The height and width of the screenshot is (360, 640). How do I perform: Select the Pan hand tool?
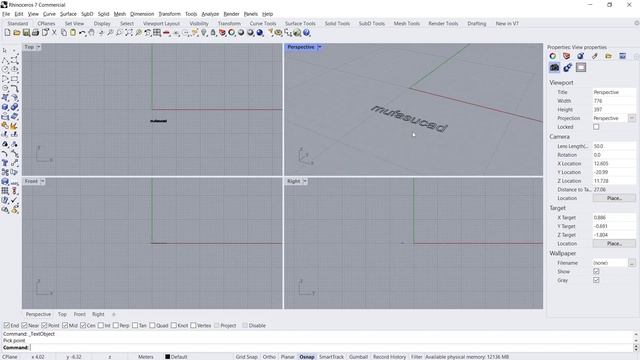[91, 33]
